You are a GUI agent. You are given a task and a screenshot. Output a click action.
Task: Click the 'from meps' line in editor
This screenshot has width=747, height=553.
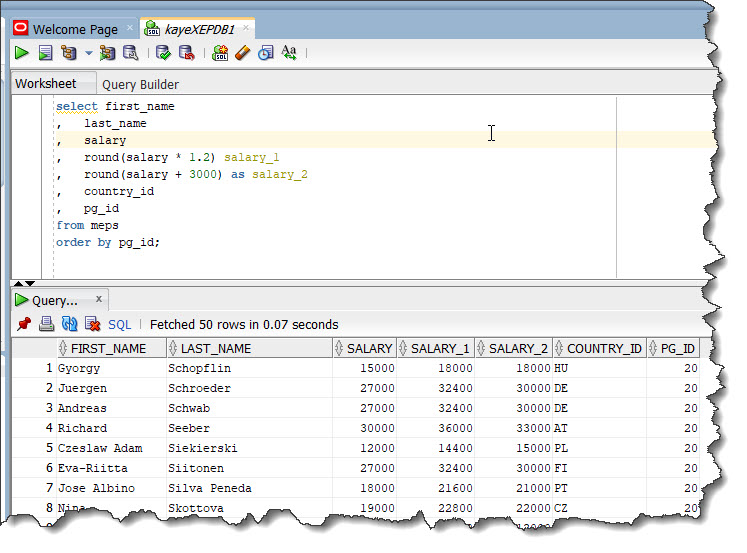coord(87,225)
